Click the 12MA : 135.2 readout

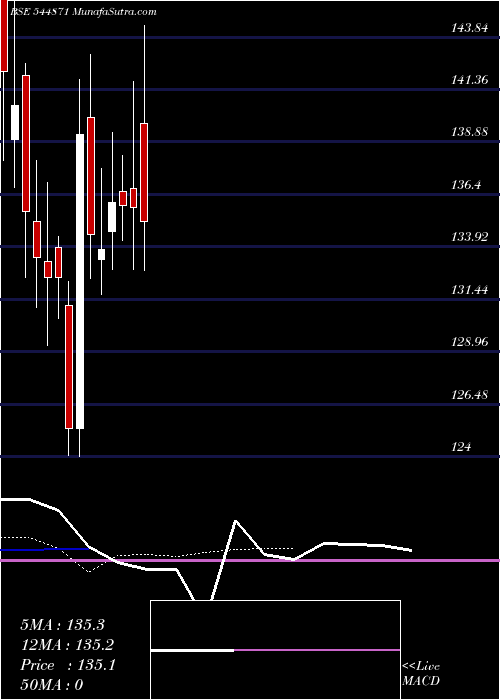click(67, 645)
